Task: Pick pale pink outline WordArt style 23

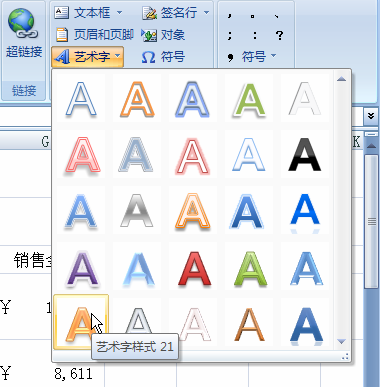Action: (x=192, y=323)
